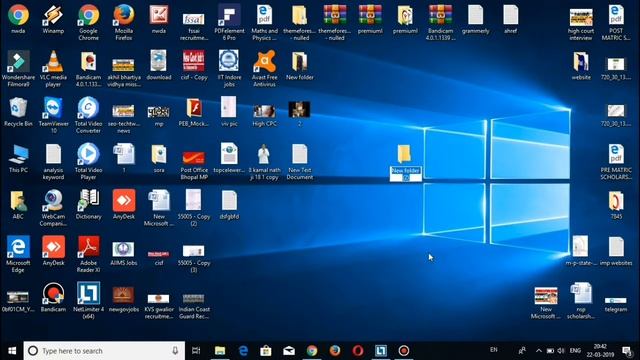640x360 pixels.
Task: Click the New folder (2) name edit box
Action: pyautogui.click(x=406, y=174)
